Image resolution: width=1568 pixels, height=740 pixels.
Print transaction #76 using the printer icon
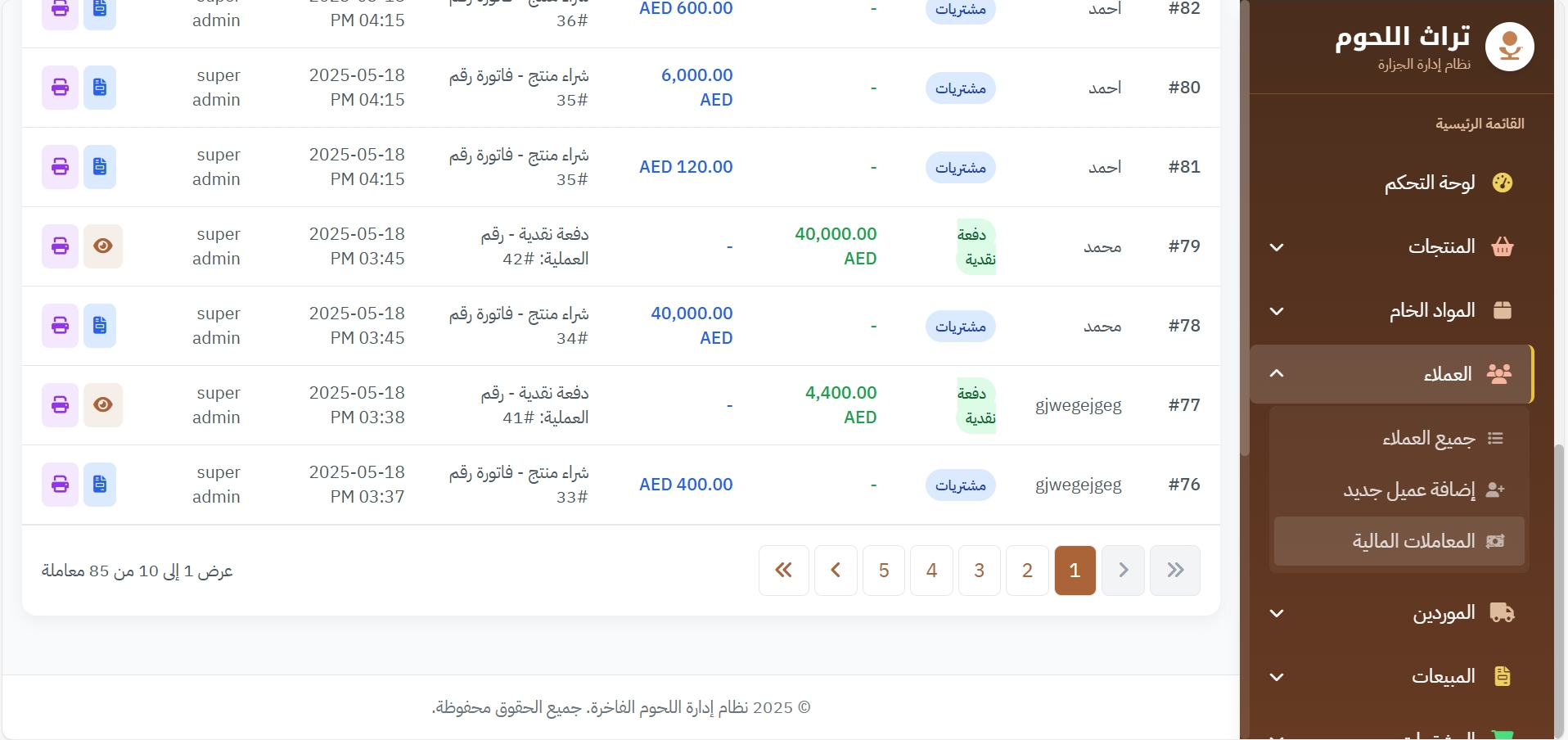(x=60, y=485)
